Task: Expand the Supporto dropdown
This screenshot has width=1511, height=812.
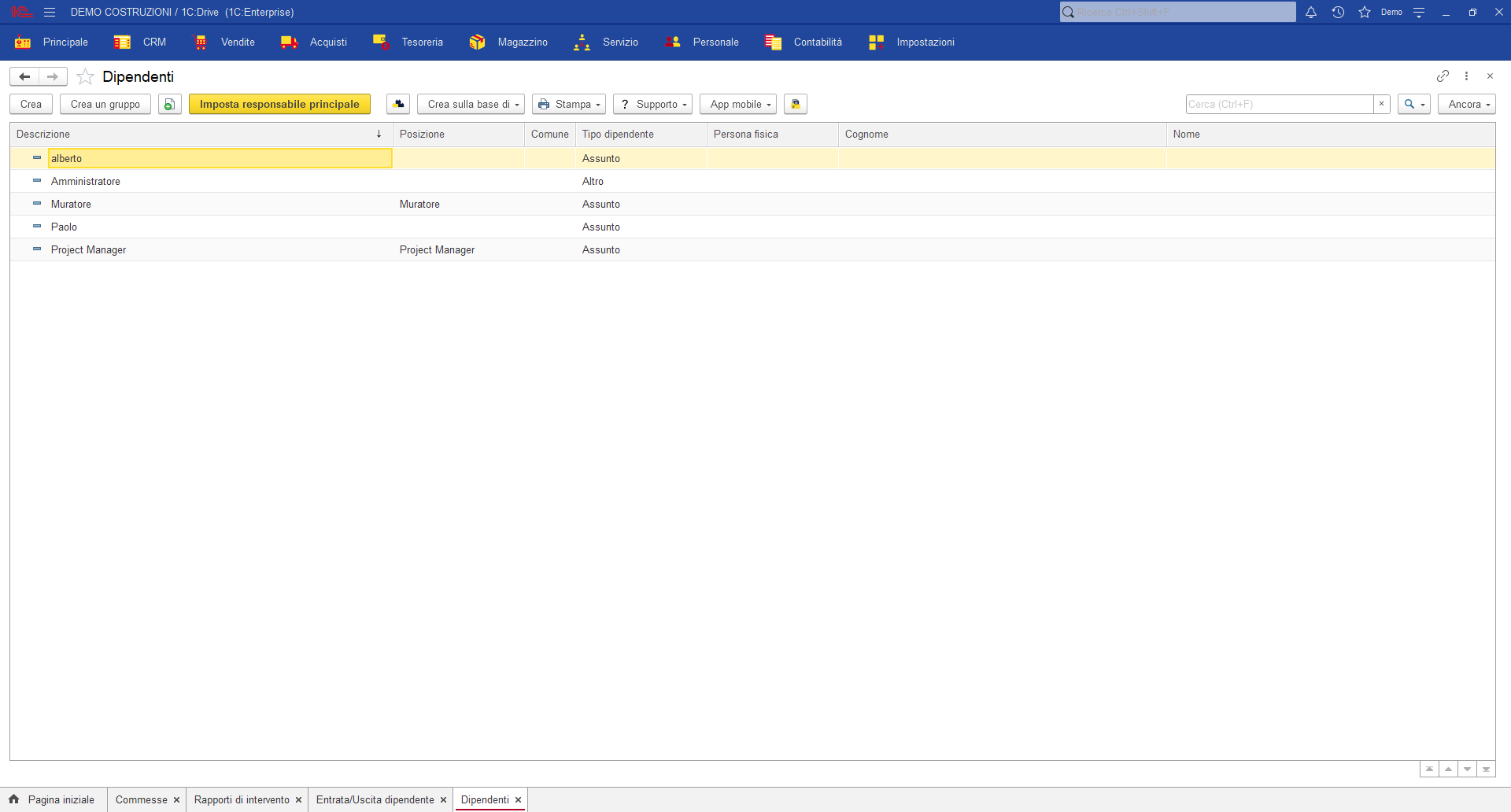Action: pos(652,104)
